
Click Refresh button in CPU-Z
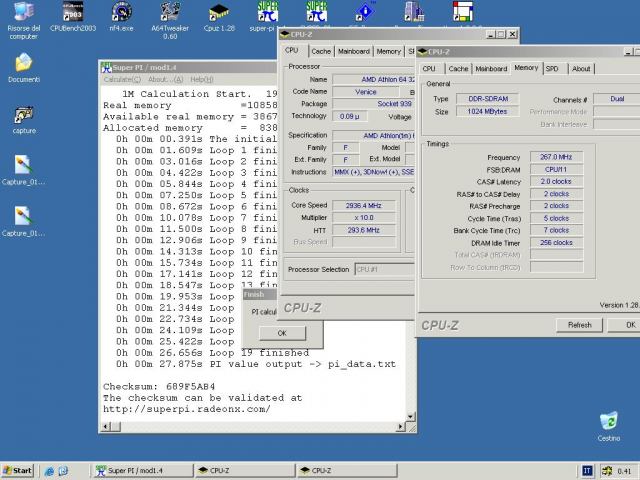point(580,325)
